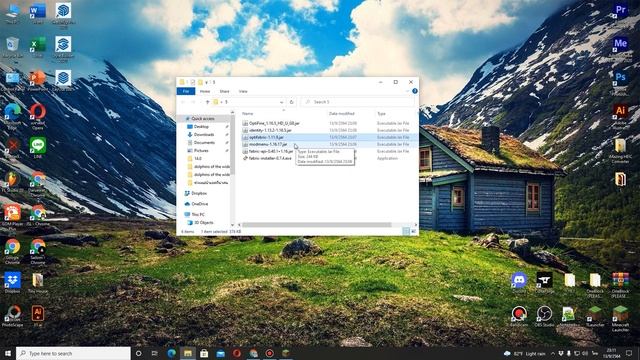The width and height of the screenshot is (640, 360).
Task: Refresh the current folder
Action: 291,102
